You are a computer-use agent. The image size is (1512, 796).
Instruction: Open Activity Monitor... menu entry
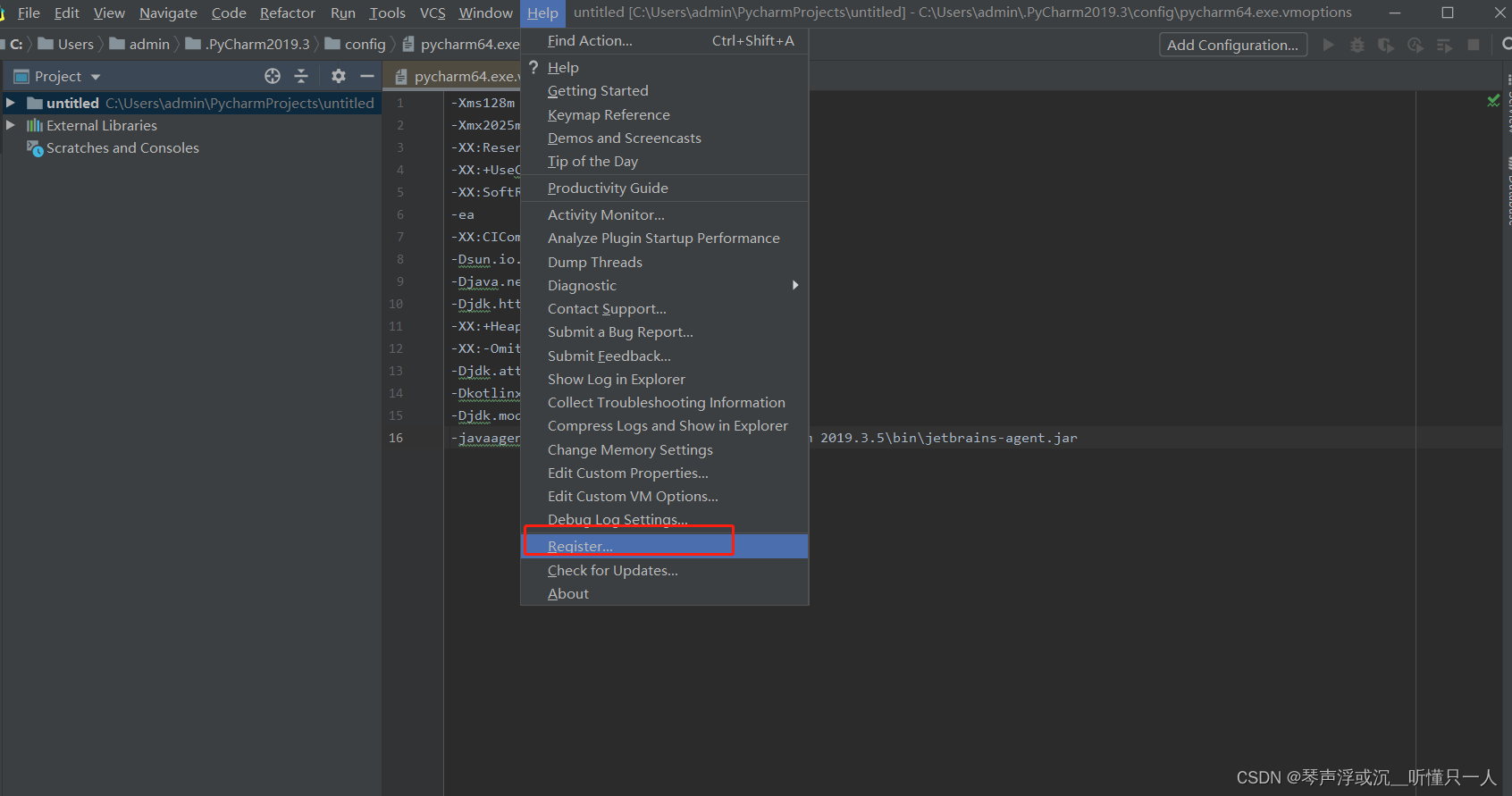pyautogui.click(x=664, y=214)
